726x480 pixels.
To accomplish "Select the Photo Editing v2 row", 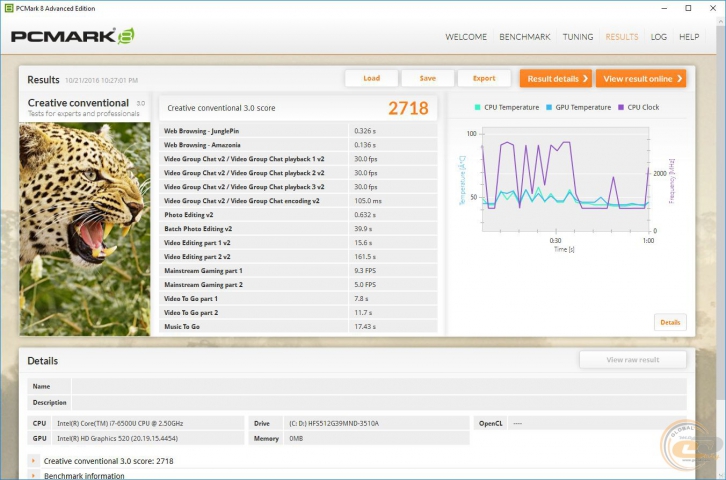I will click(298, 215).
